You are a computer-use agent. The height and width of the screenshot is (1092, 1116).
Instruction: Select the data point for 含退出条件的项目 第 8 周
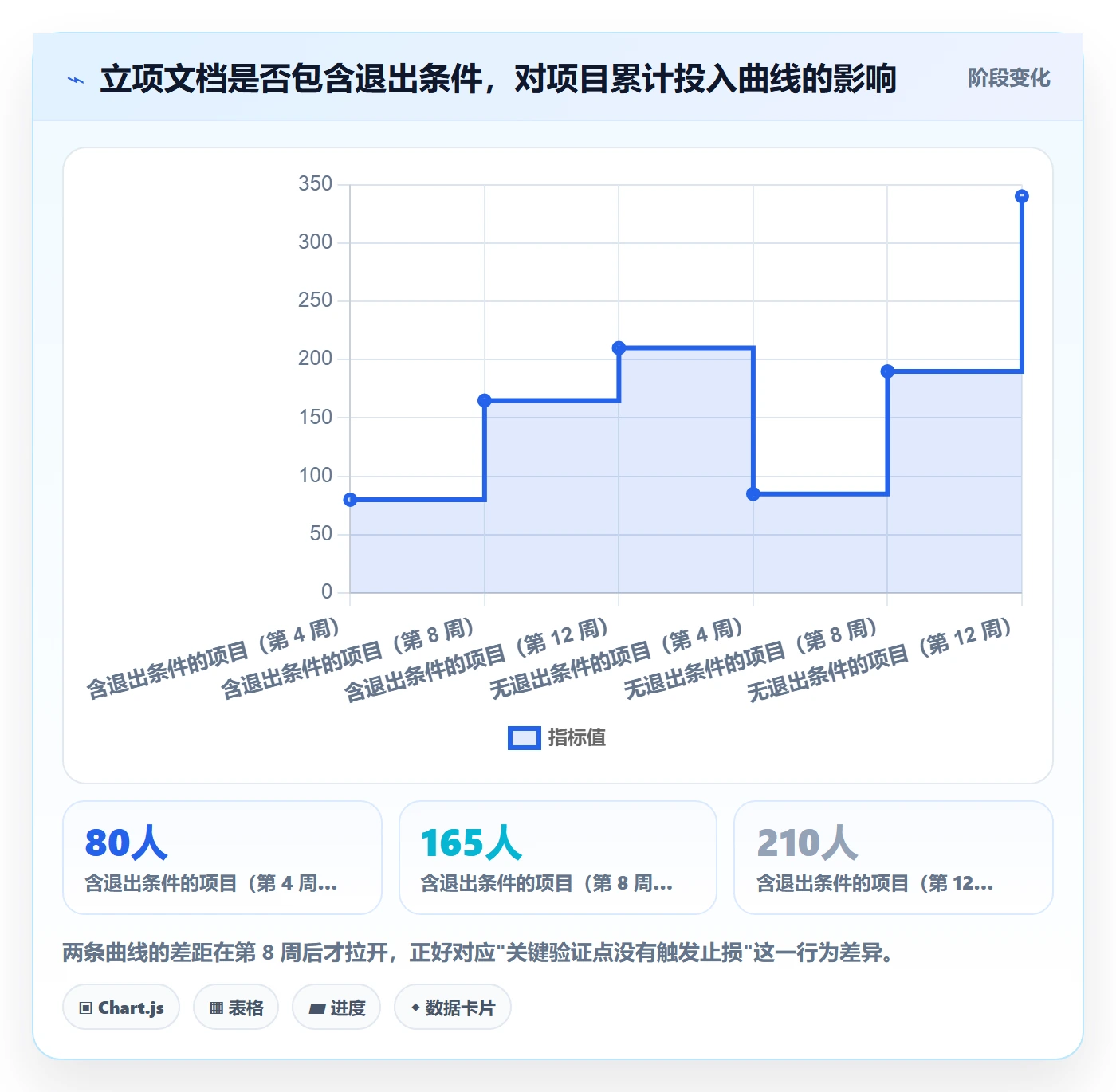[485, 400]
